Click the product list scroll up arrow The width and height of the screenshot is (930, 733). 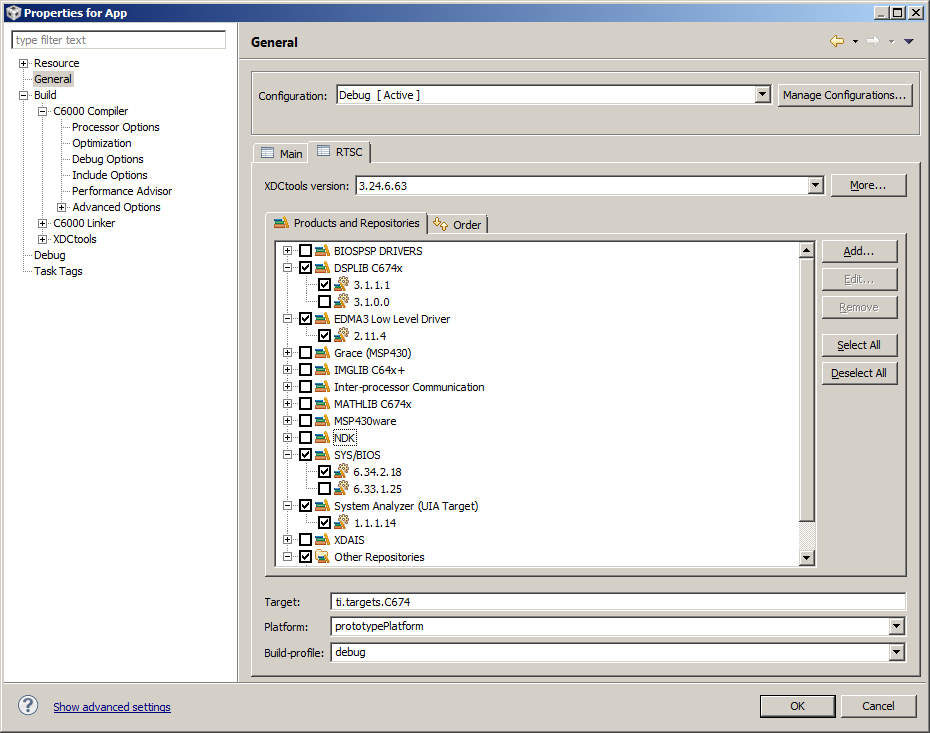pyautogui.click(x=806, y=250)
